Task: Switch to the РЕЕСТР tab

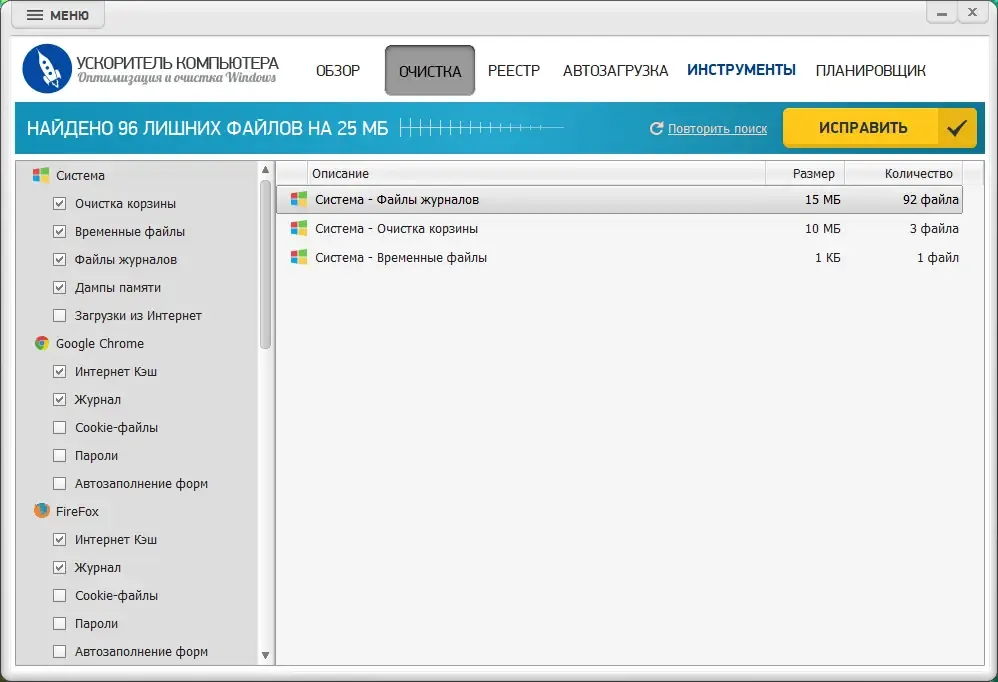Action: point(514,71)
